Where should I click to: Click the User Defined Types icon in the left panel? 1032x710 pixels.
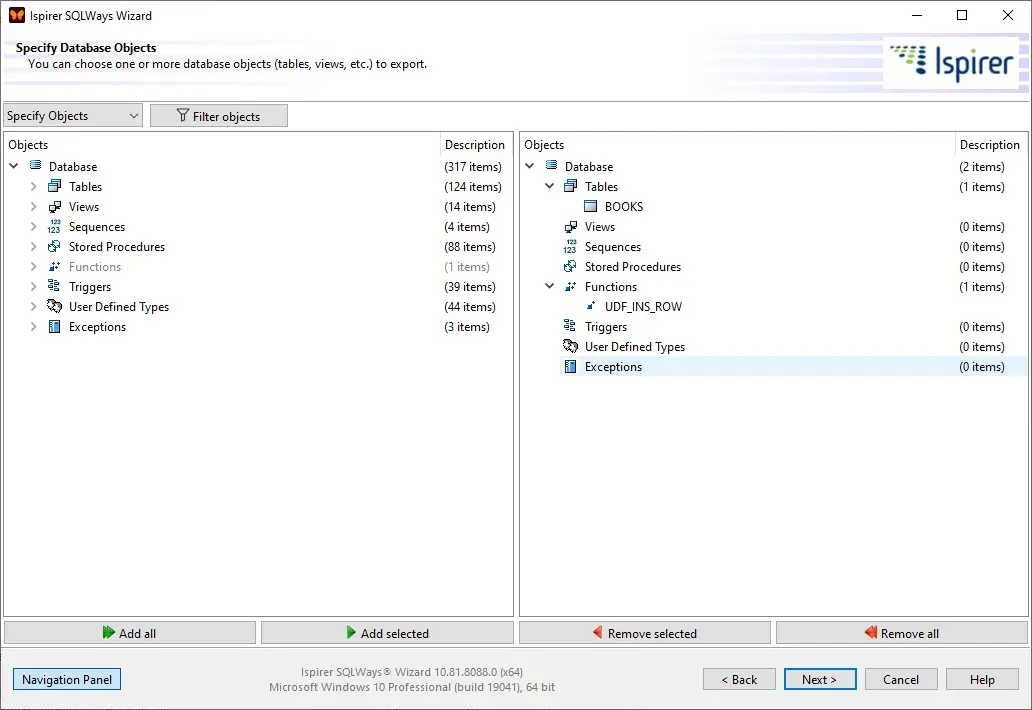click(x=54, y=306)
